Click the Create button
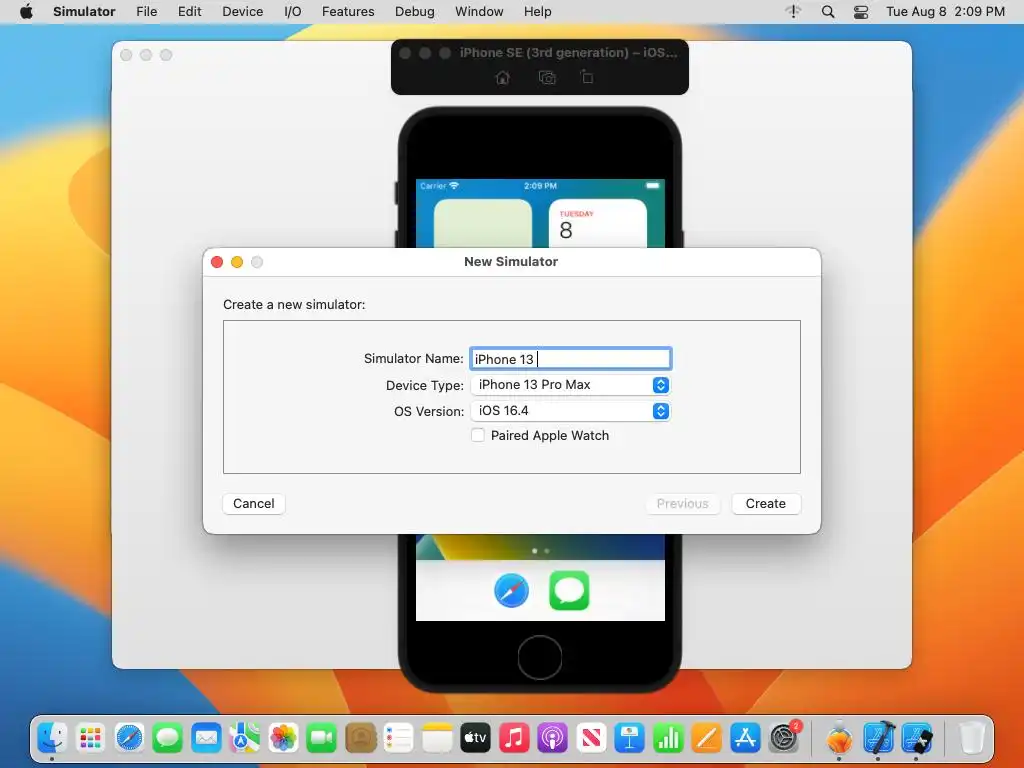Viewport: 1024px width, 768px height. click(x=765, y=504)
